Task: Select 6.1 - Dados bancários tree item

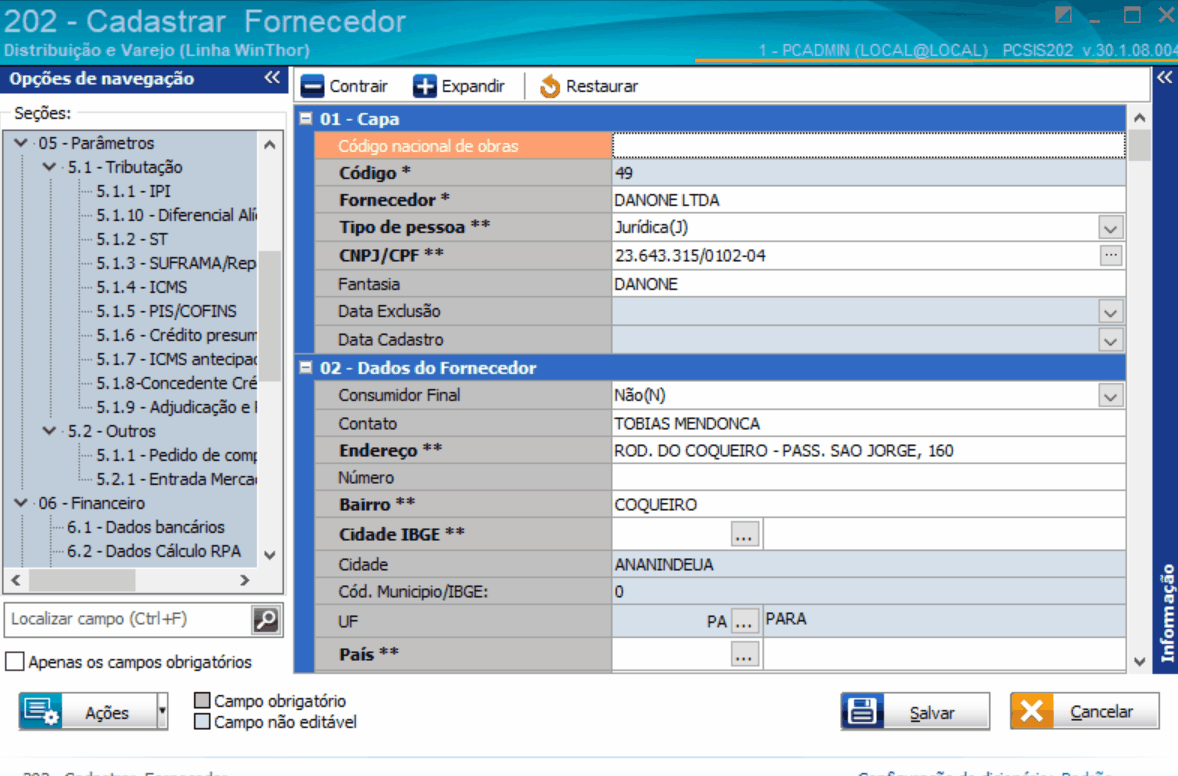Action: (x=146, y=527)
